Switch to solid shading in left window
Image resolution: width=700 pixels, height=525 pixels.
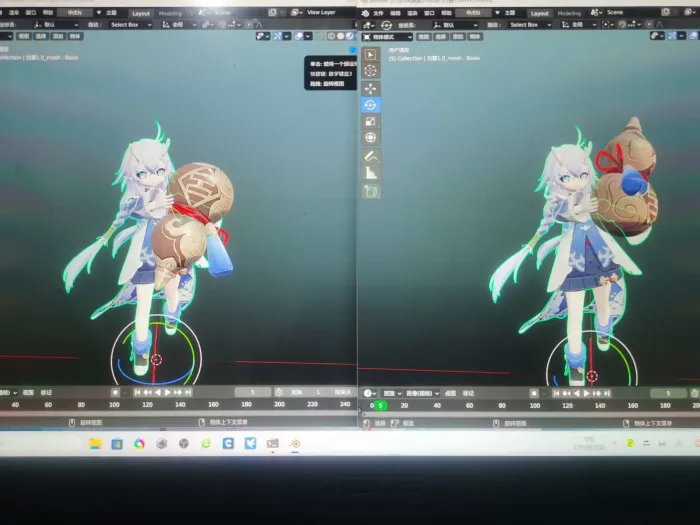click(x=340, y=36)
